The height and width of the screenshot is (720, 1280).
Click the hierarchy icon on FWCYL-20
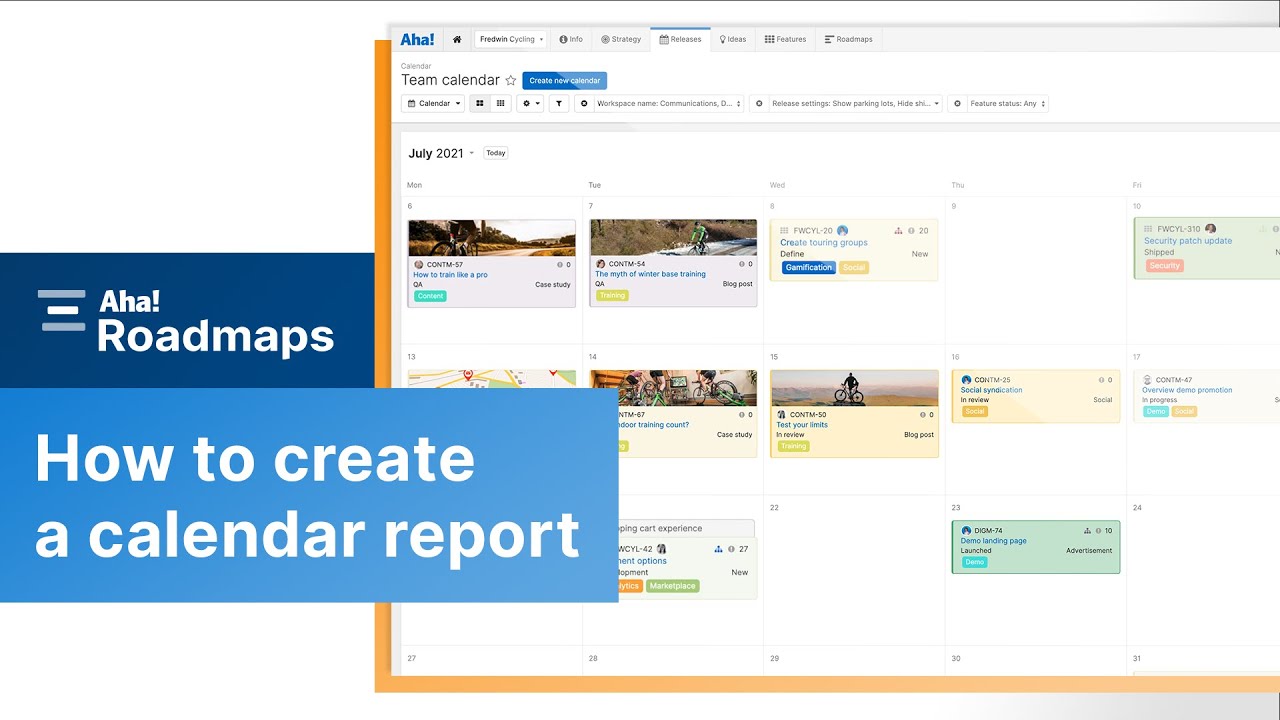(898, 231)
